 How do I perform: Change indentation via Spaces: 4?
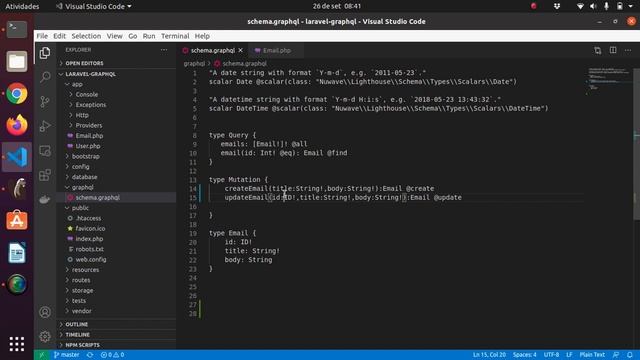click(524, 355)
